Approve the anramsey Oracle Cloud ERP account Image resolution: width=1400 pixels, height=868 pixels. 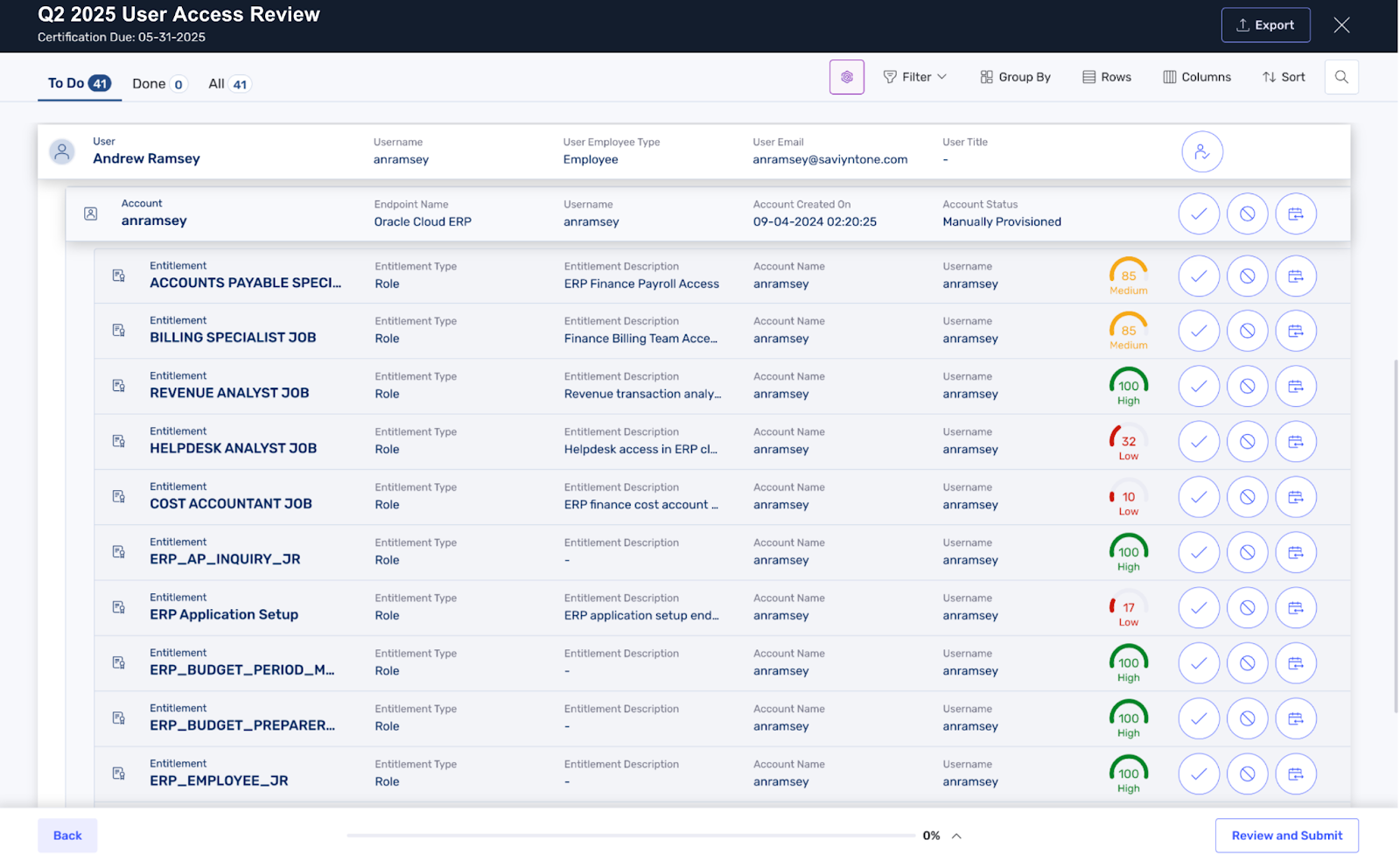coord(1199,213)
